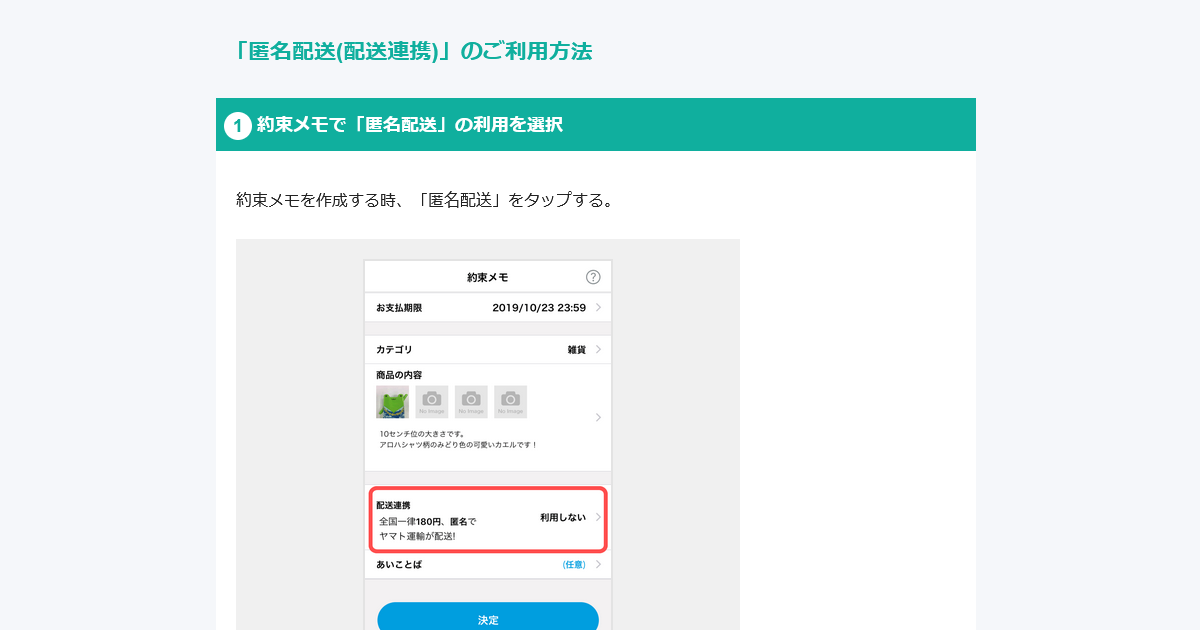
Task: Click the 「匿名配送(配送連携)」のご利用方法 heading link
Action: [415, 51]
